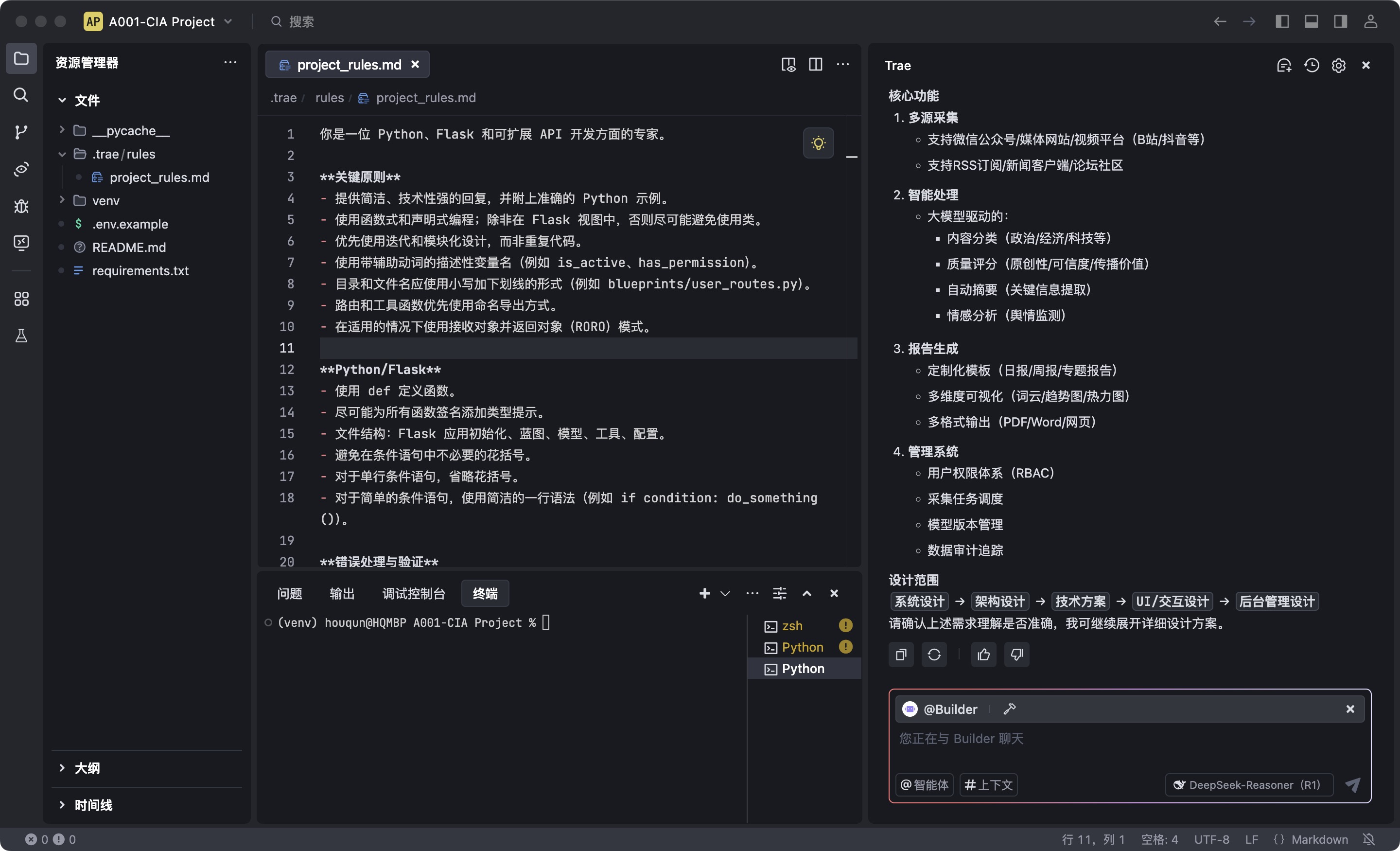Open requirements.txt in file tree
This screenshot has height=851, width=1400.
coord(140,270)
